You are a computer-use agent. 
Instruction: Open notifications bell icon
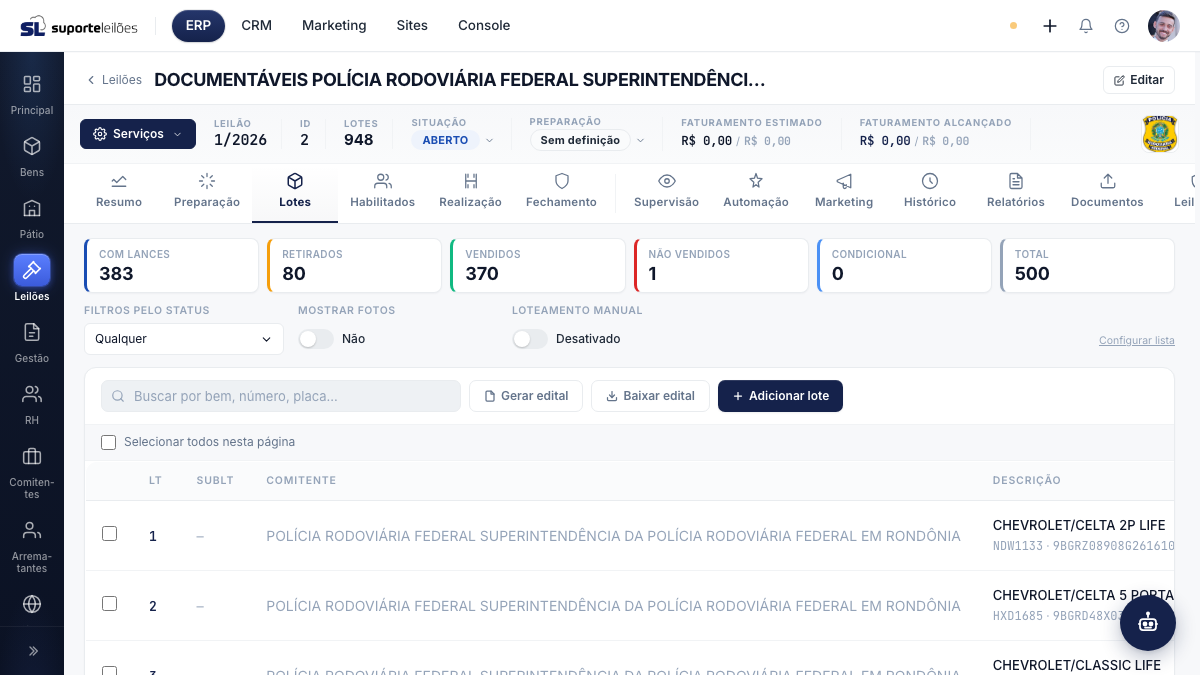coord(1086,26)
